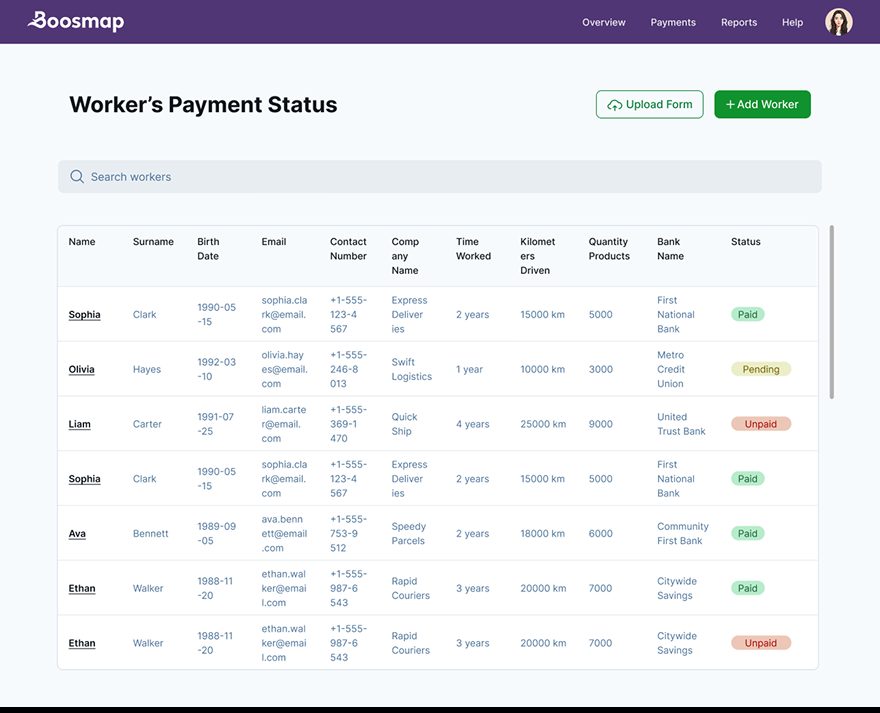Open the Help menu

click(792, 22)
